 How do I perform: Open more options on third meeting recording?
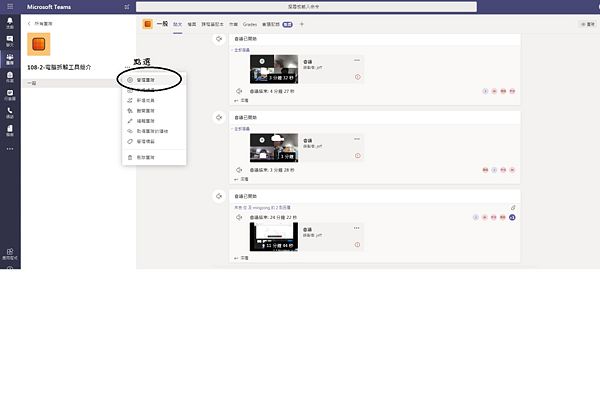pyautogui.click(x=357, y=228)
